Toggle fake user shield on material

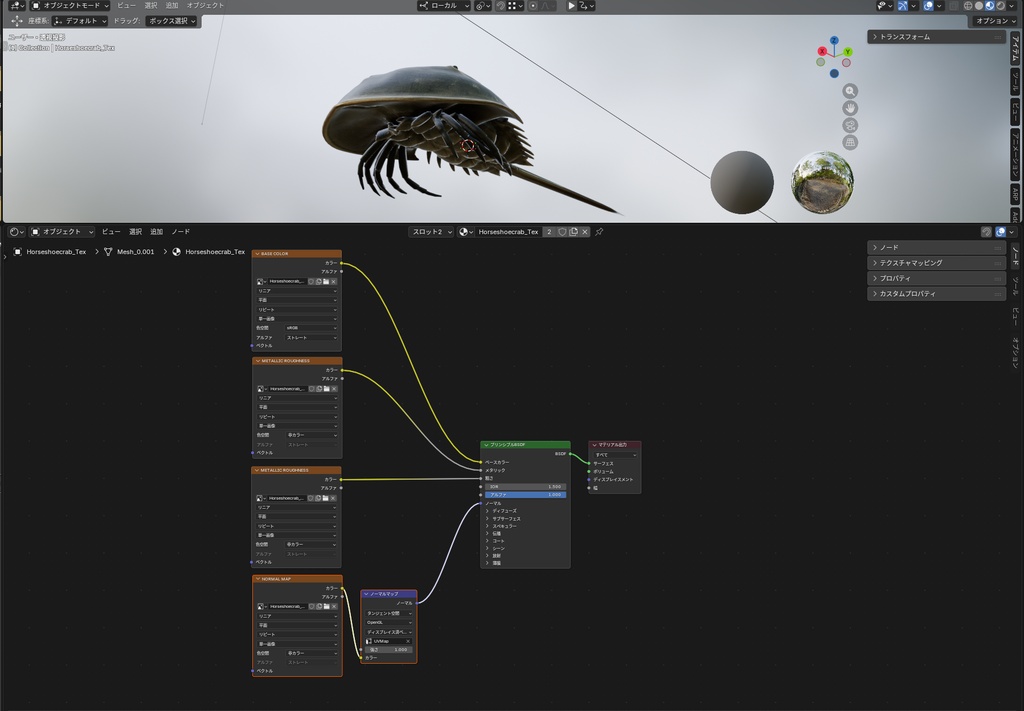pos(562,232)
